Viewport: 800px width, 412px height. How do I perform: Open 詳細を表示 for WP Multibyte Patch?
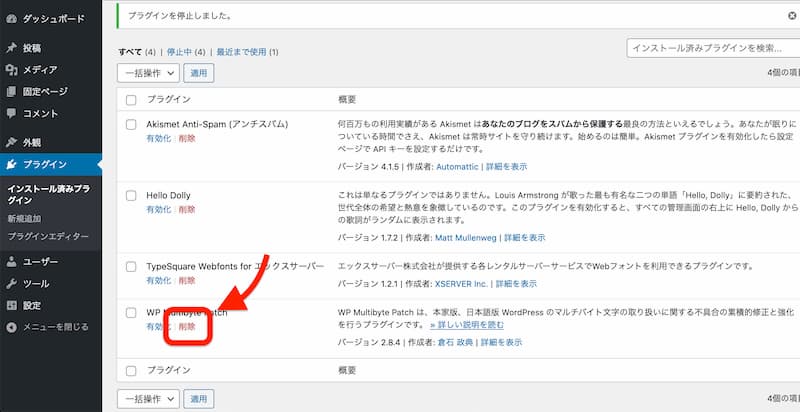click(x=501, y=343)
